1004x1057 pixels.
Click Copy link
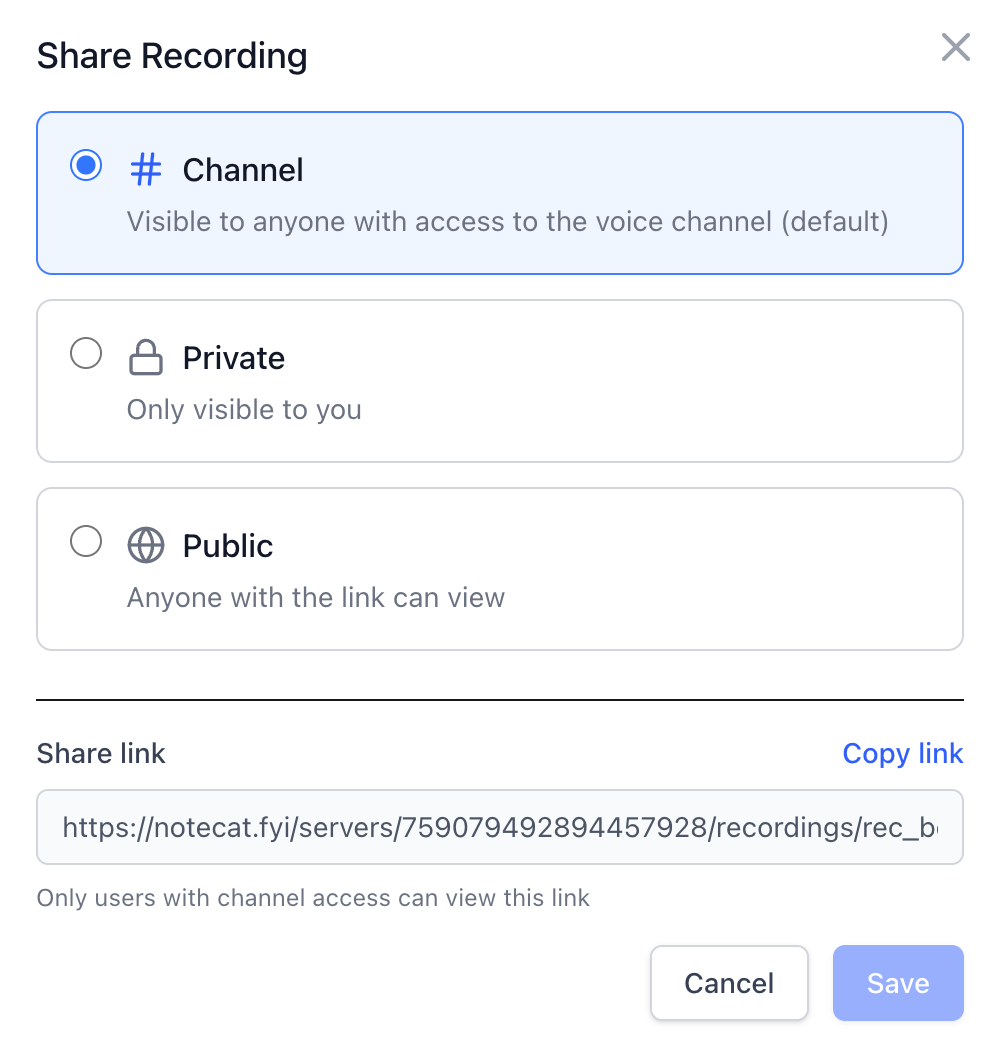[902, 753]
